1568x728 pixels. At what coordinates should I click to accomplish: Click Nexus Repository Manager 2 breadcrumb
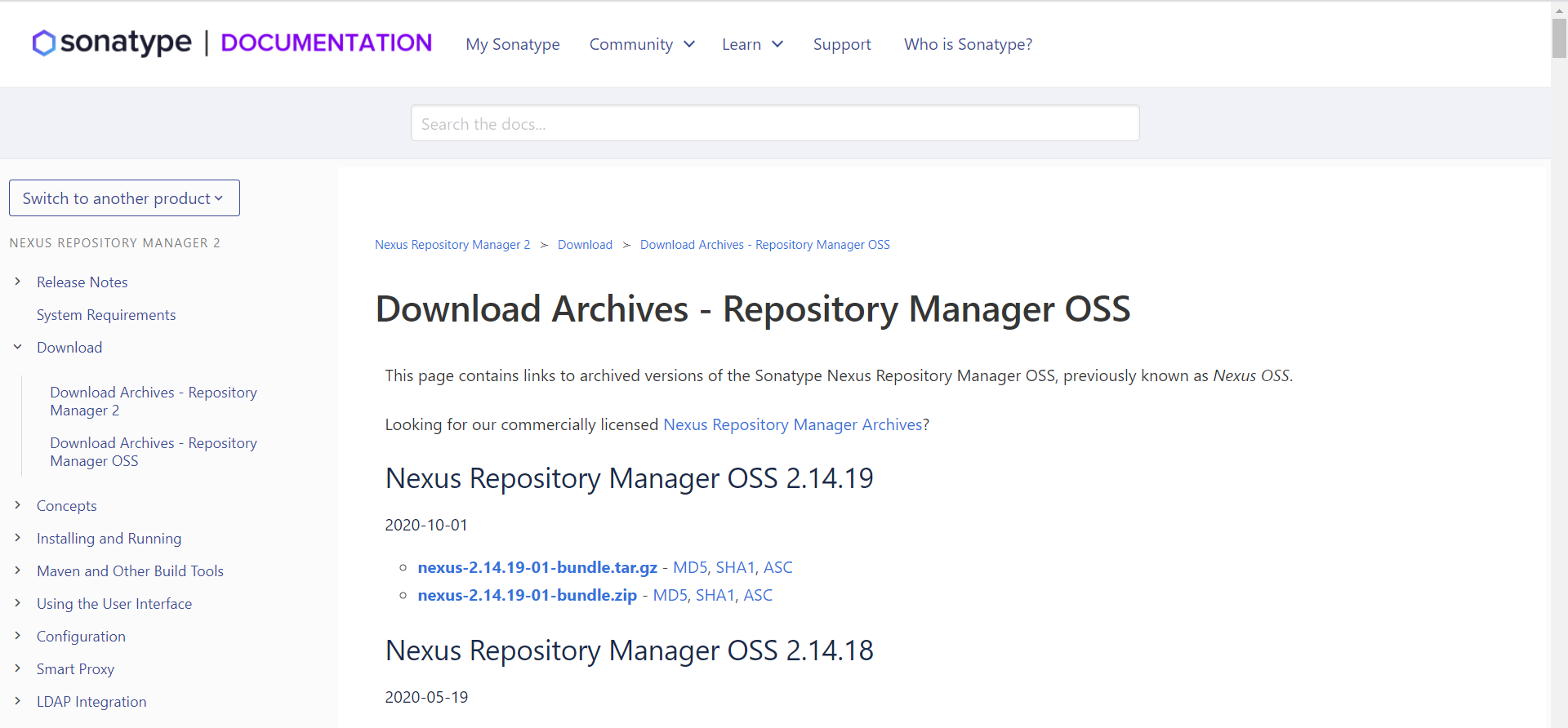pos(452,245)
